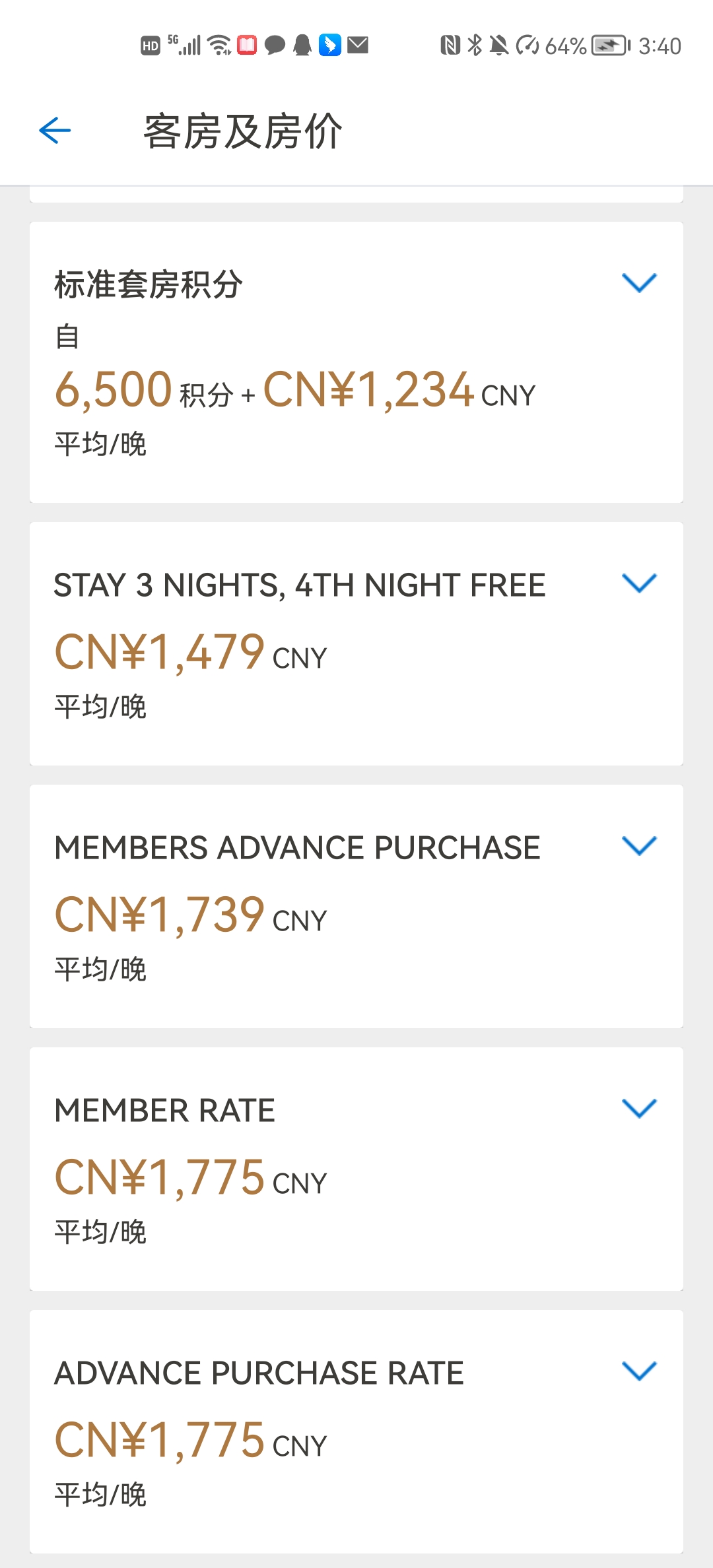Tap the red book app notification icon
713x1568 pixels.
(x=247, y=45)
